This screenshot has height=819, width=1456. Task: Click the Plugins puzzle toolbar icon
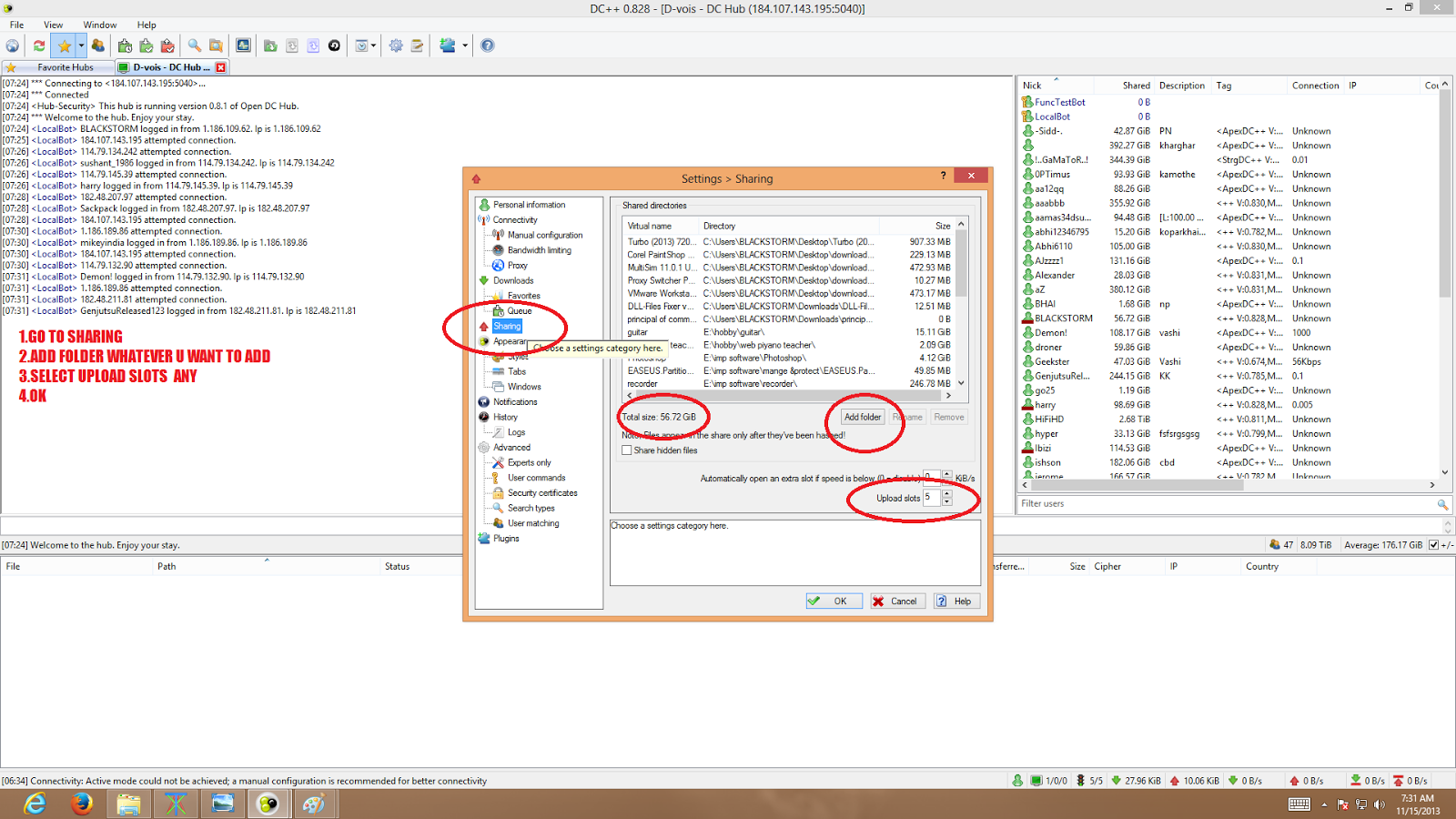448,45
